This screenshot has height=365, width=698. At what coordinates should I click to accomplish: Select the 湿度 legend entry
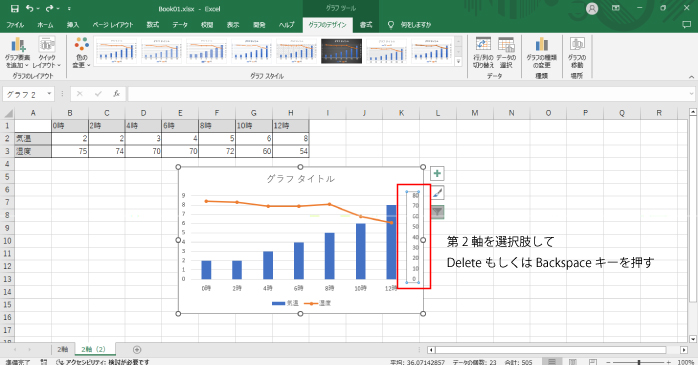click(317, 303)
